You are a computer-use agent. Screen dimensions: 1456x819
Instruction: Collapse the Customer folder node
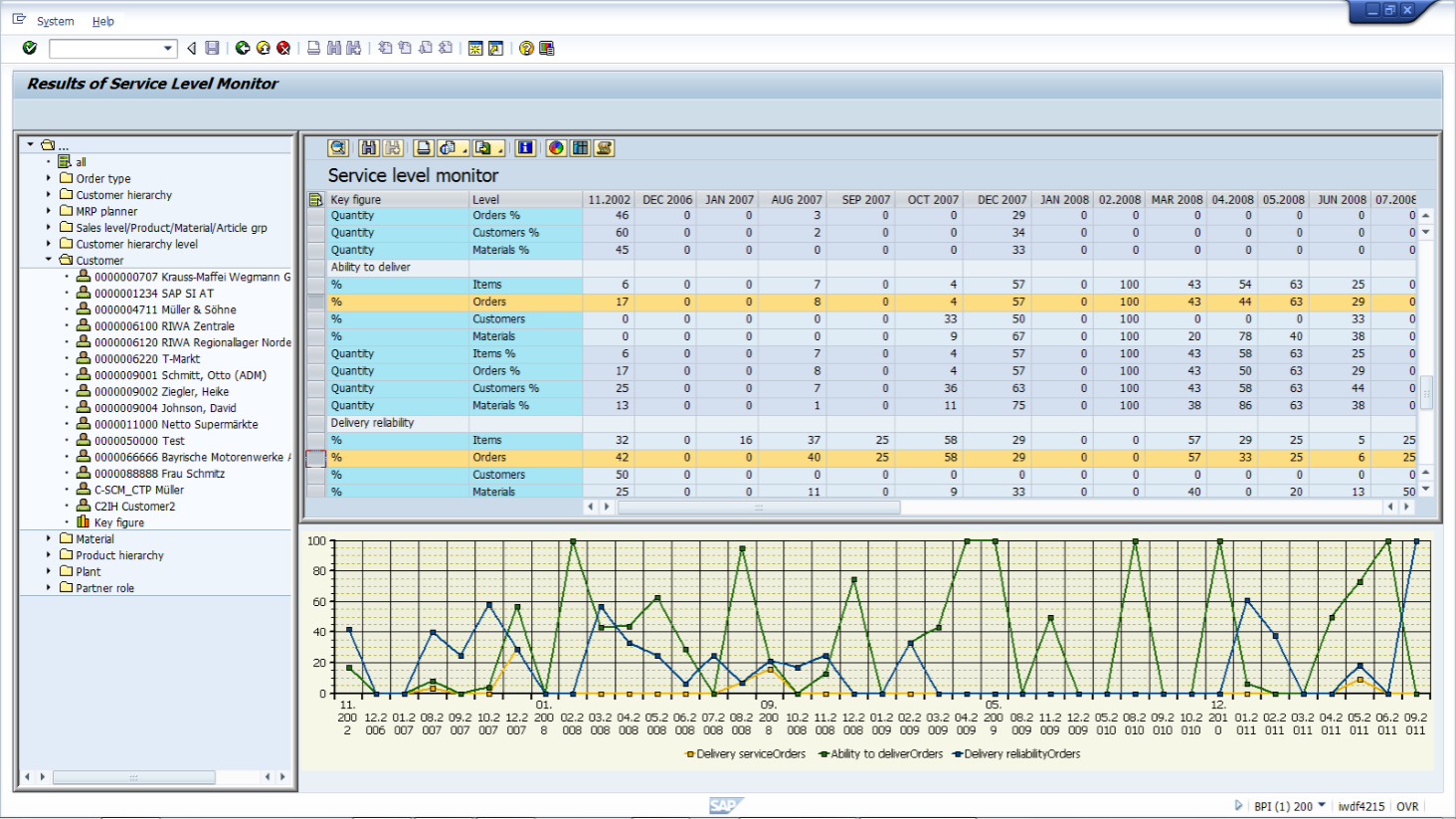[49, 260]
